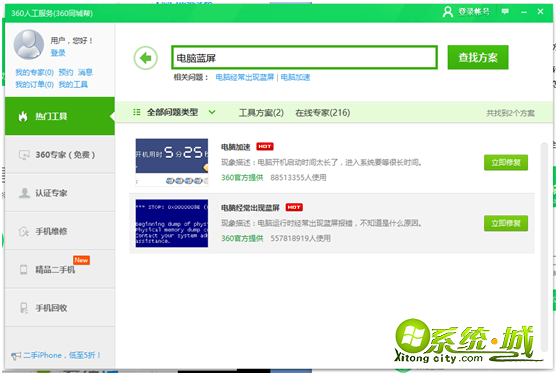558x375 pixels.
Task: Click the HOT badge next to 电脑经常出现蓝屏
Action: [x=294, y=207]
